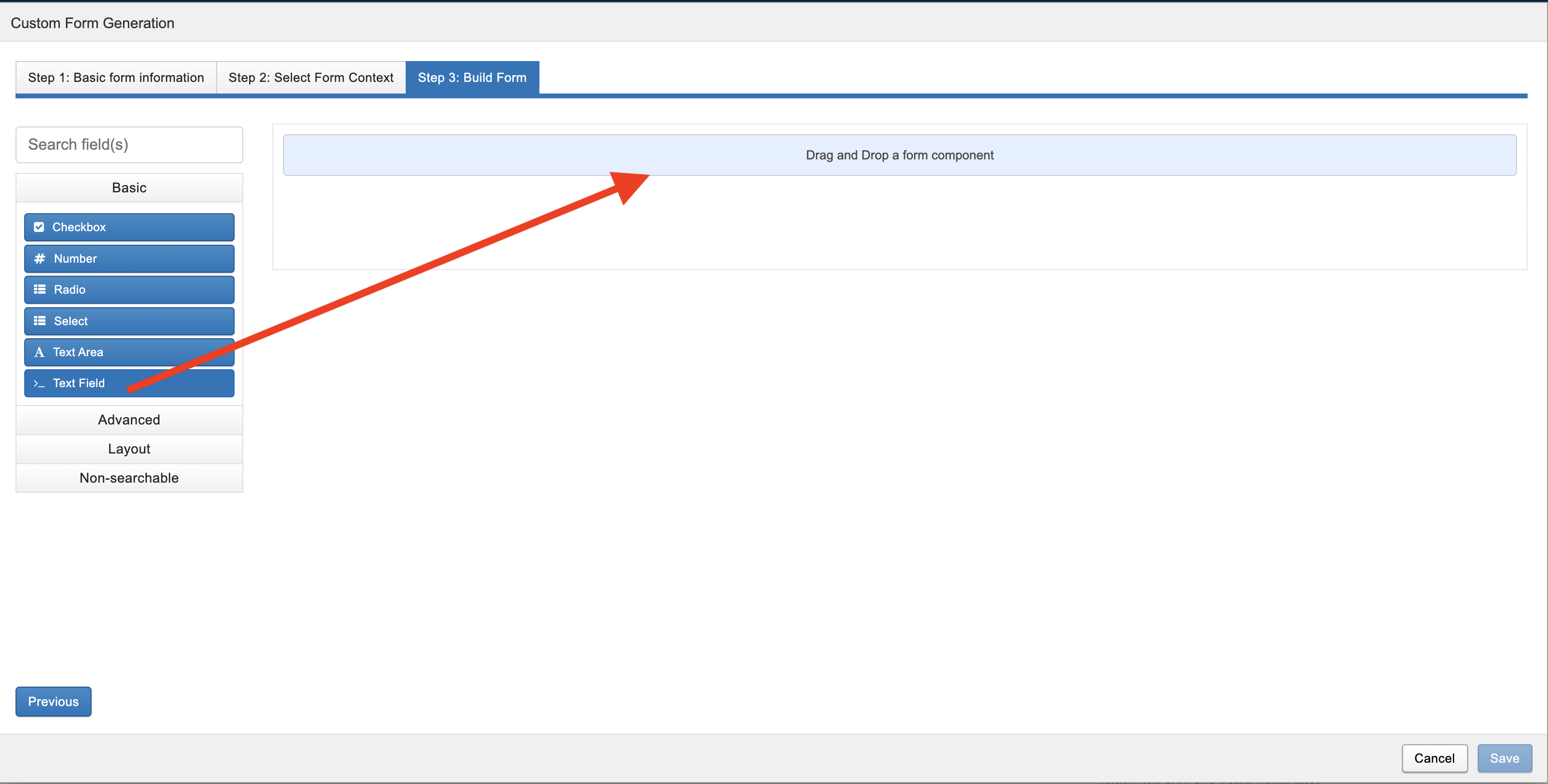Click the Checkbox component's checkmark icon

39,227
